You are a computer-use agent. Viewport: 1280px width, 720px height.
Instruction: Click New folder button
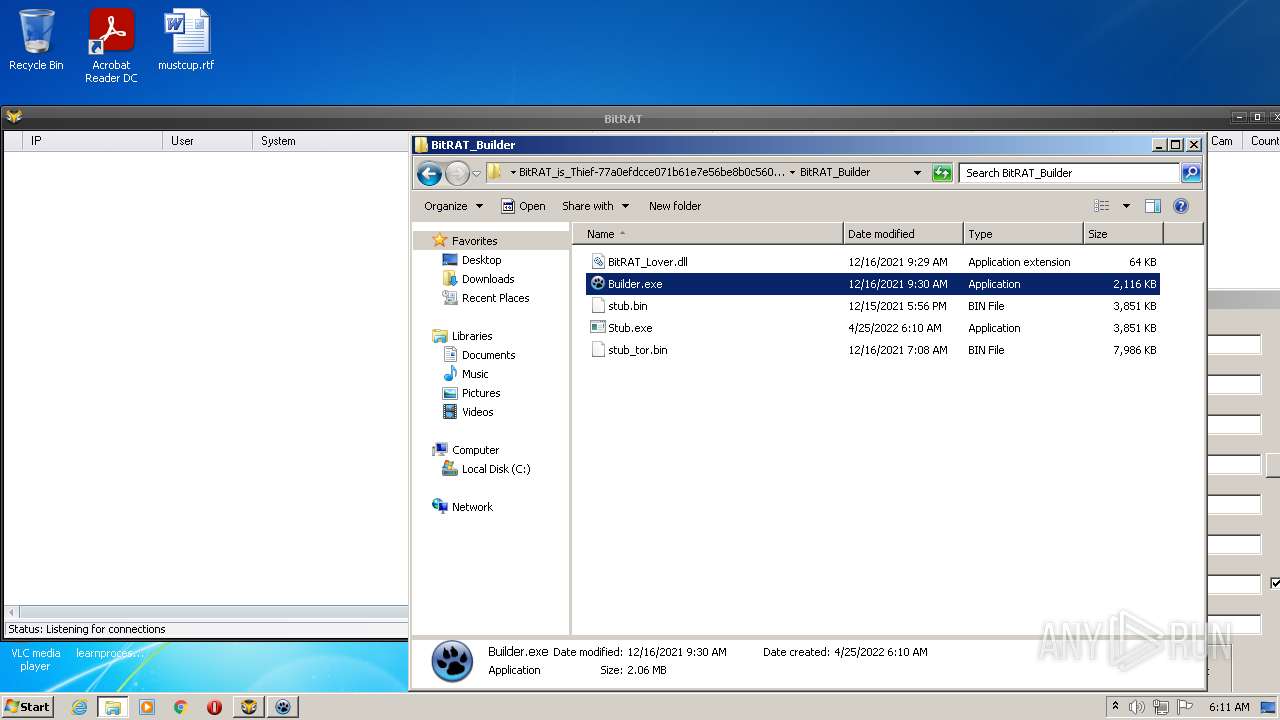pyautogui.click(x=675, y=206)
